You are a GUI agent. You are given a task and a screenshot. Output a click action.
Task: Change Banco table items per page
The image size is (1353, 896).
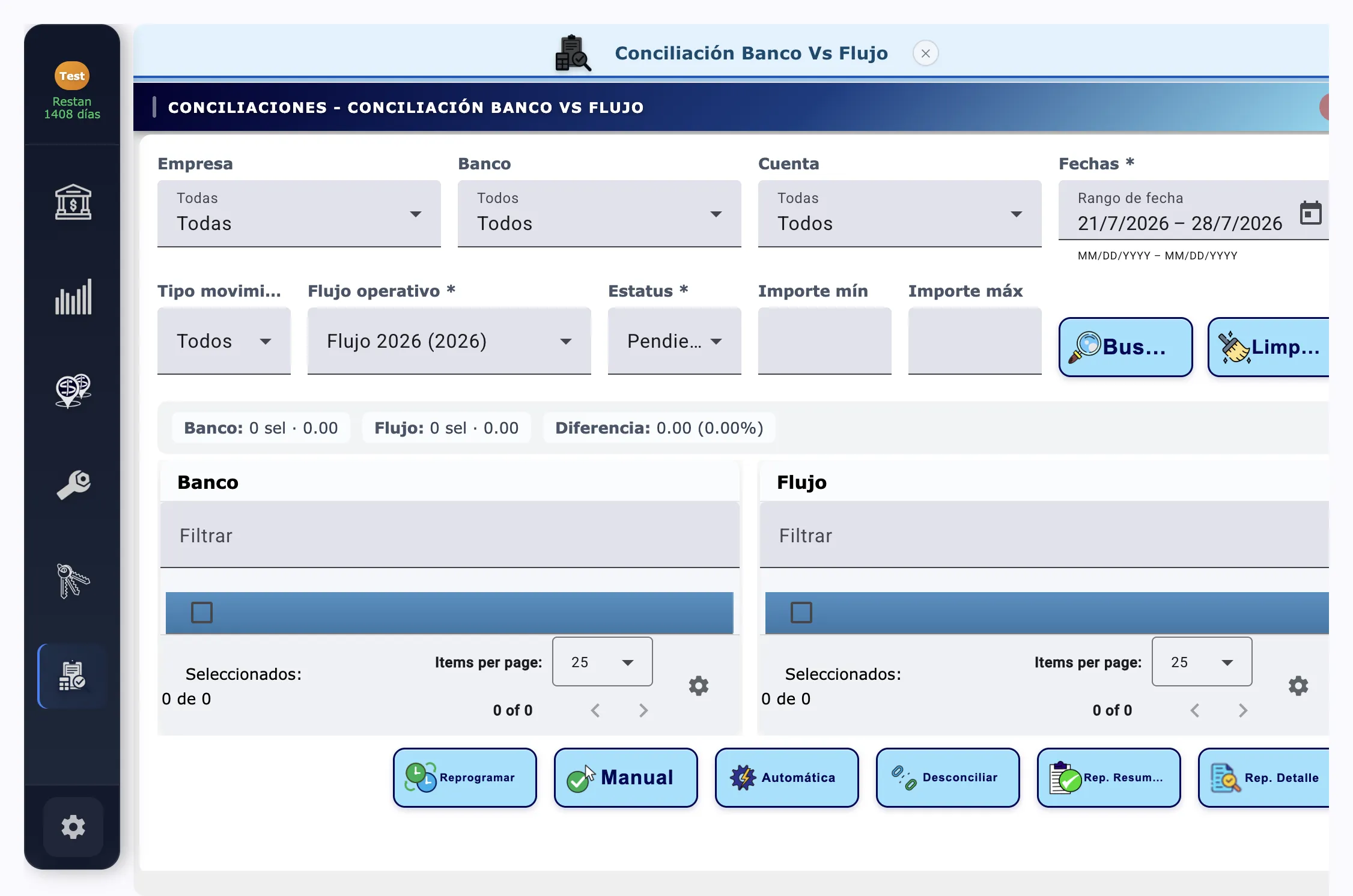(x=603, y=662)
